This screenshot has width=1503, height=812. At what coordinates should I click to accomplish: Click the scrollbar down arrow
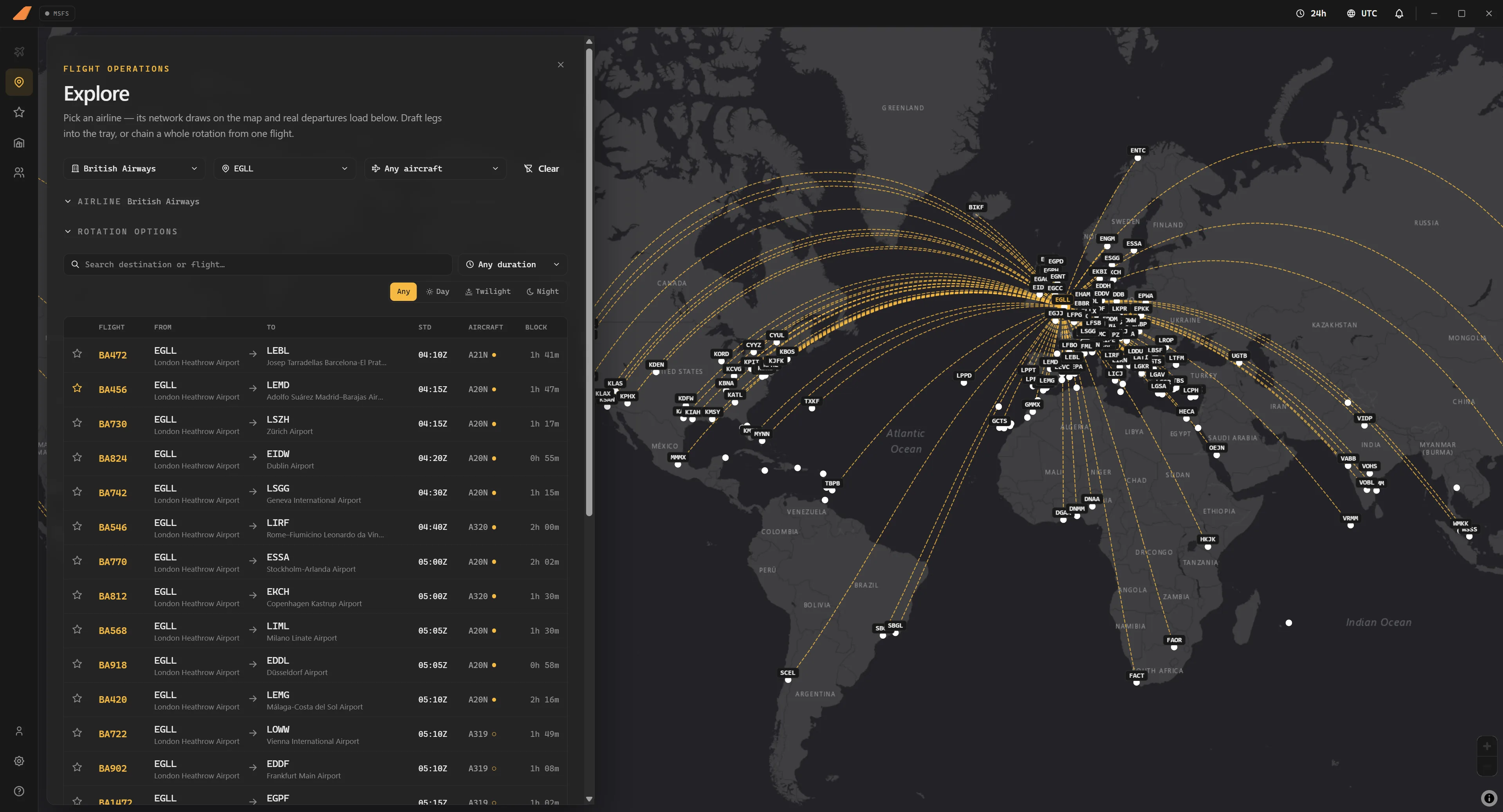[x=589, y=799]
